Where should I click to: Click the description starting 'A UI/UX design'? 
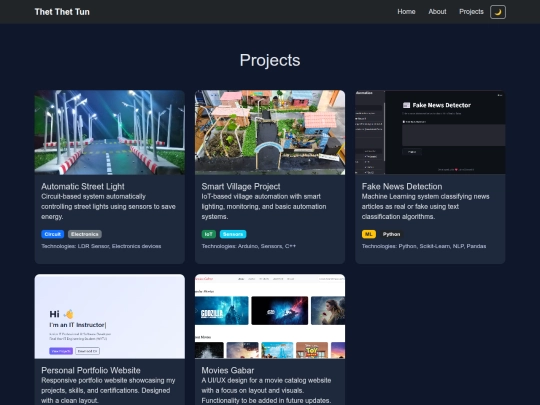coord(266,390)
